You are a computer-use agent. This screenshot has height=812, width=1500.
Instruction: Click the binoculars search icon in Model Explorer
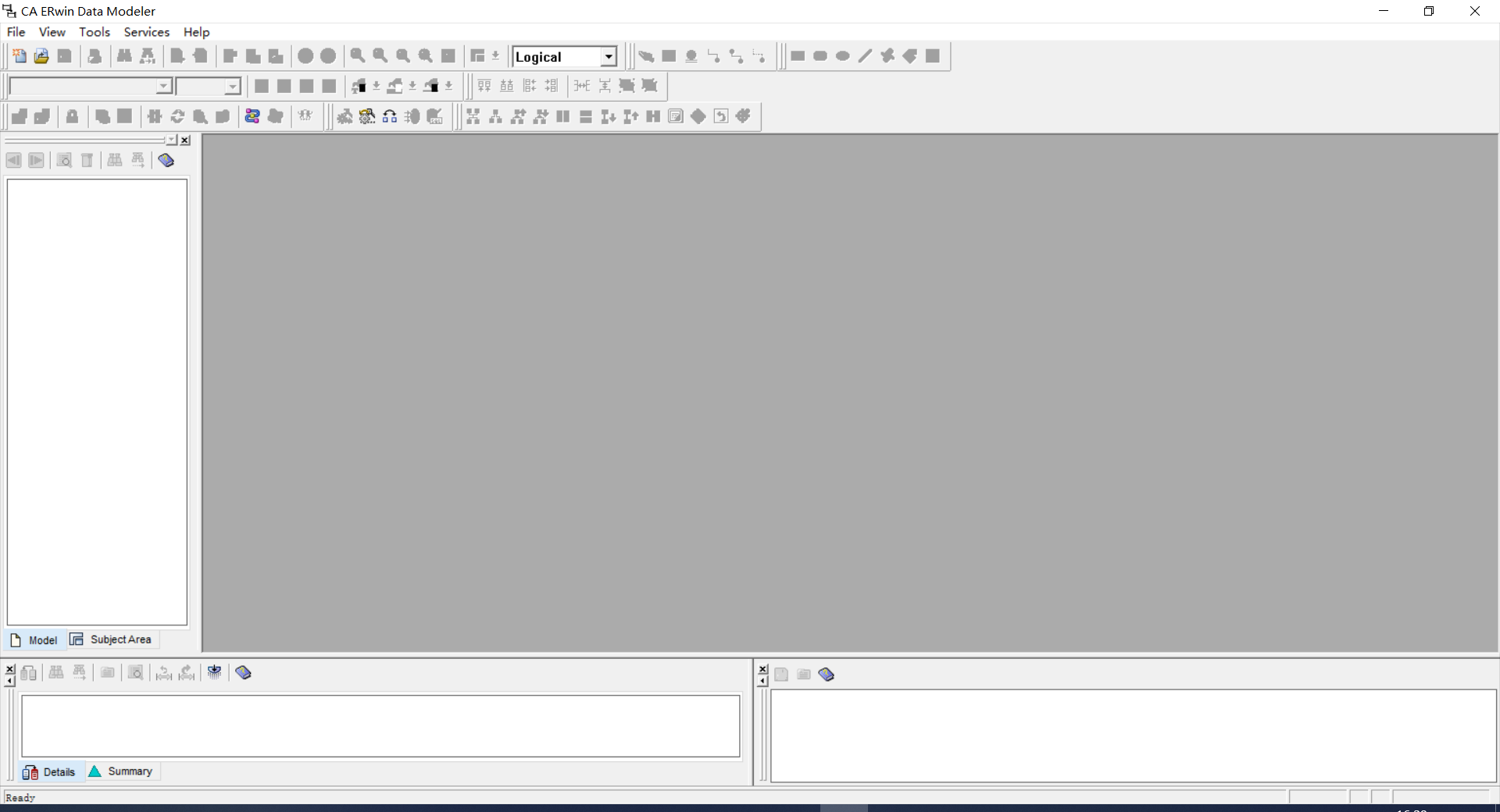pos(115,160)
